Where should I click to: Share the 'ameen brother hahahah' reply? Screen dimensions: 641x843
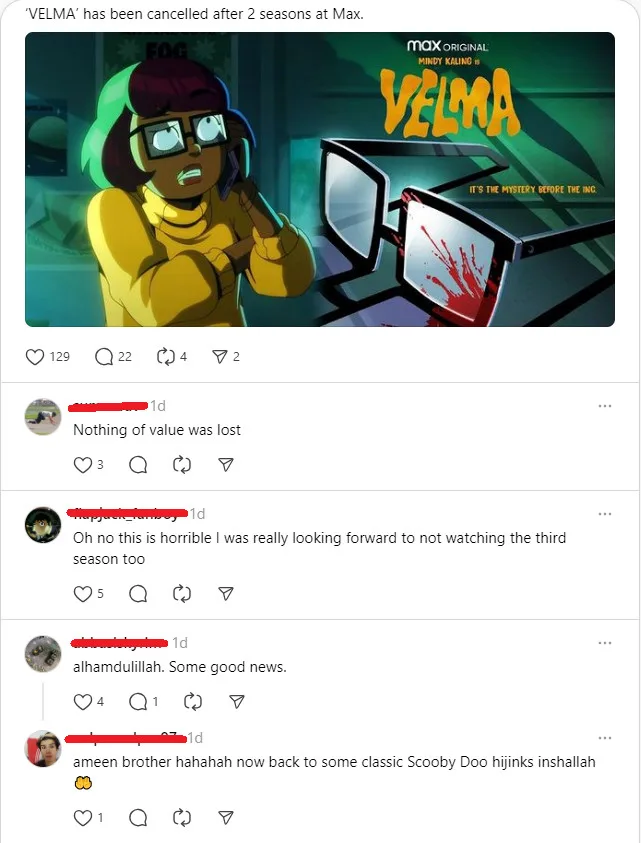click(x=226, y=818)
